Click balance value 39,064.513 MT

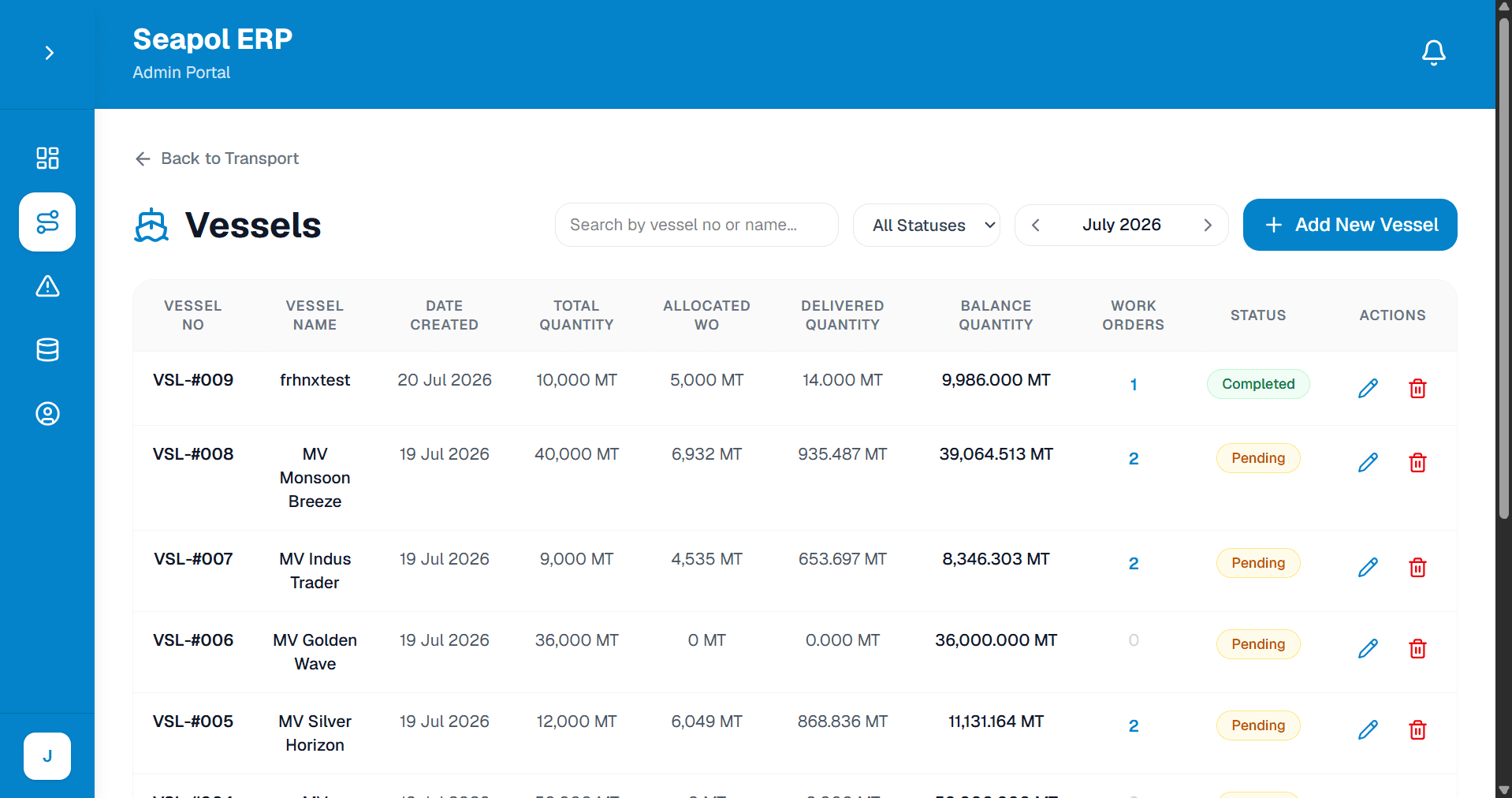point(996,454)
